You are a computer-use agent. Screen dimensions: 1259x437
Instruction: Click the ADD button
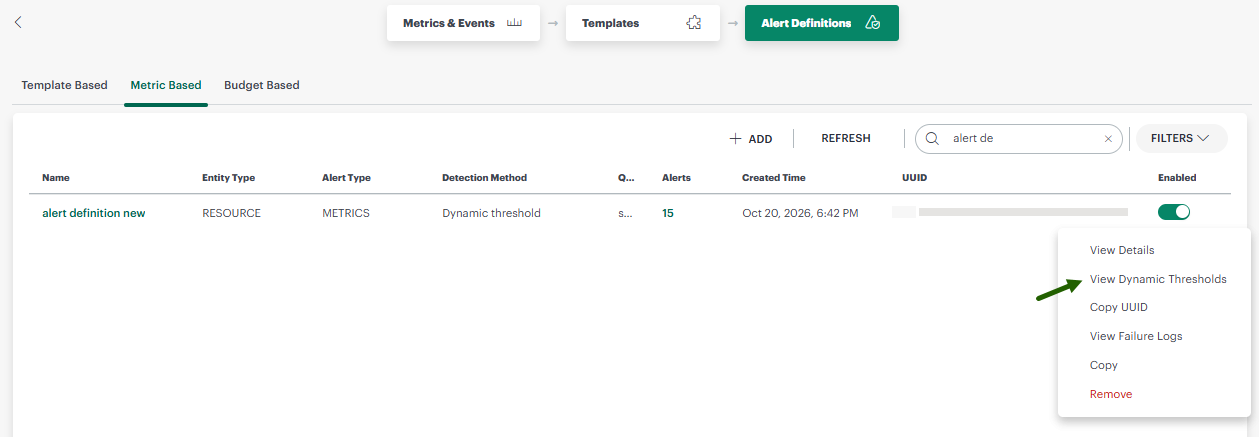[x=751, y=139]
